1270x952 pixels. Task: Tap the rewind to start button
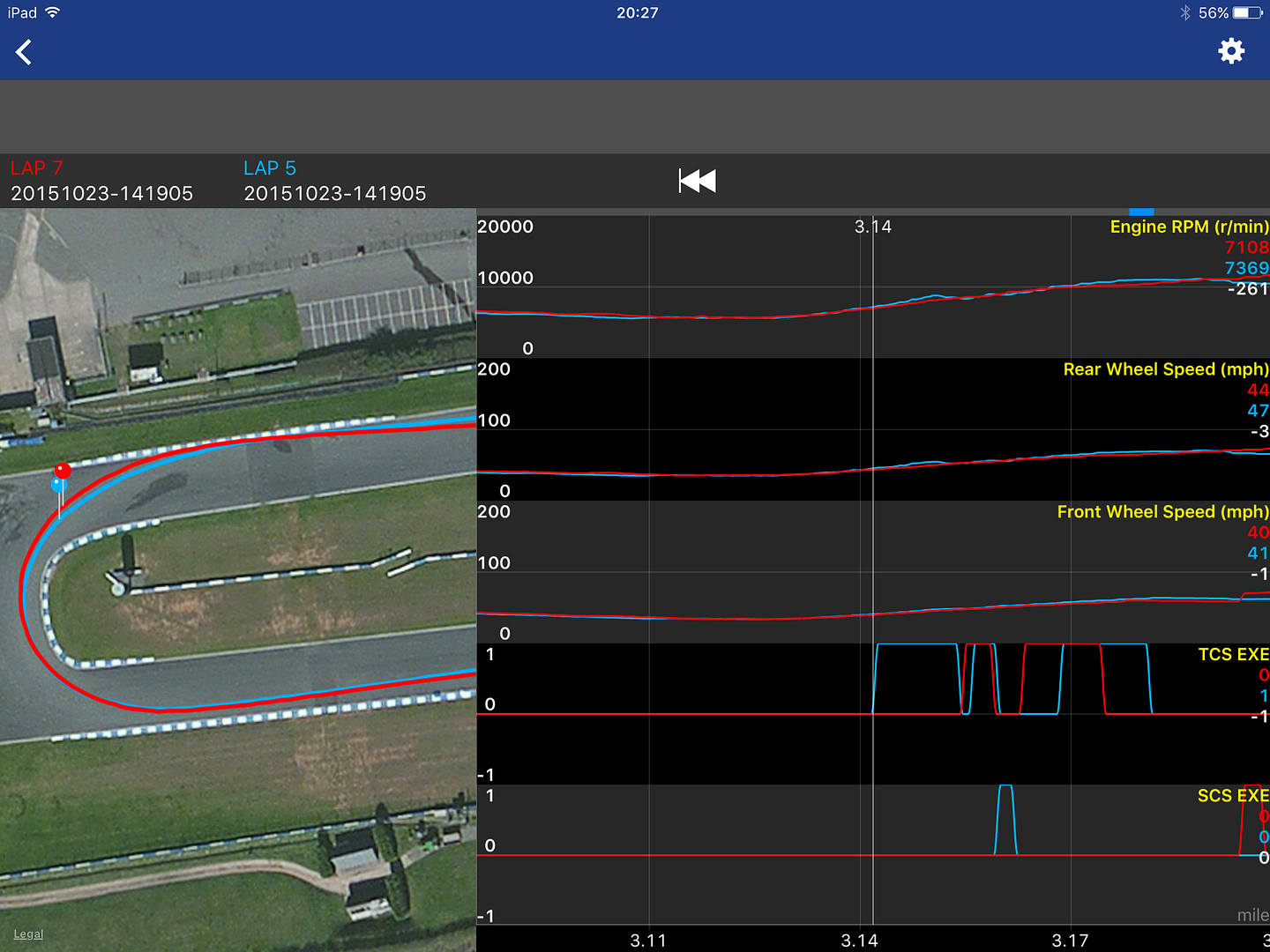tap(697, 181)
